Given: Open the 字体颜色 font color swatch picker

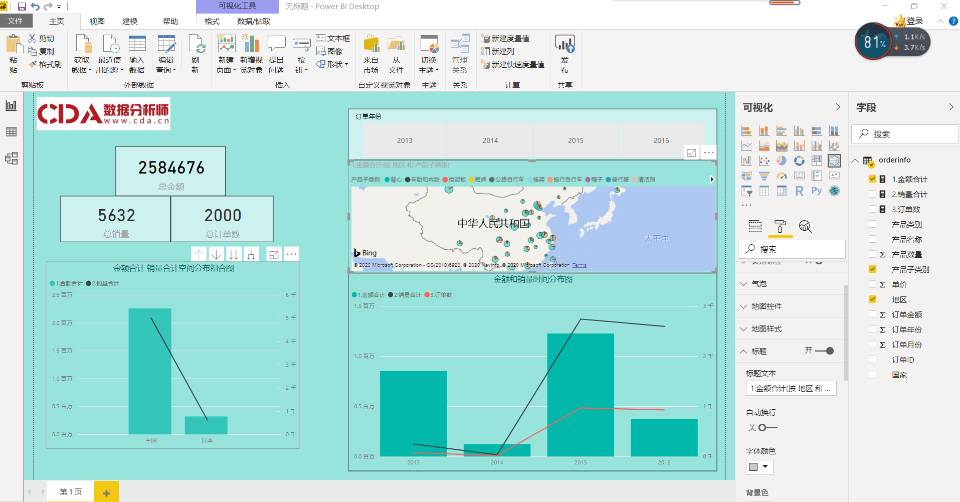Looking at the screenshot, I should point(759,466).
